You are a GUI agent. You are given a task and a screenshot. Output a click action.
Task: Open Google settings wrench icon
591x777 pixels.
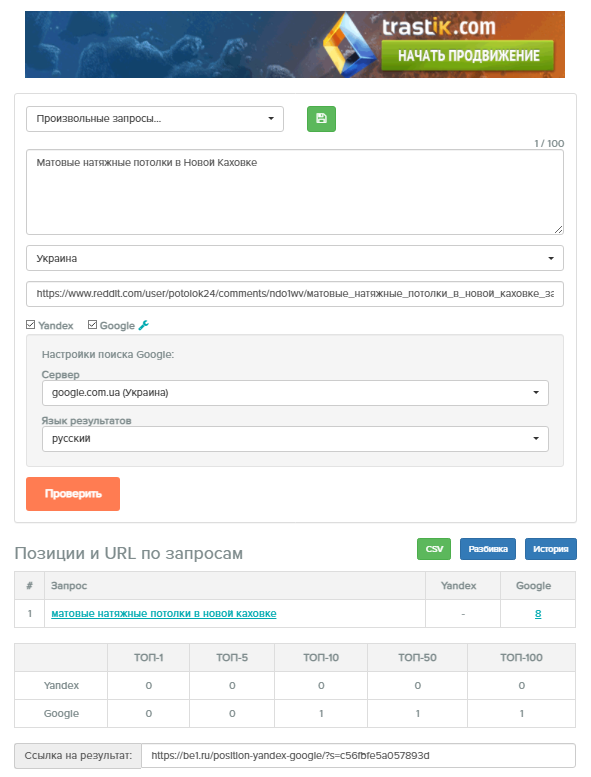tap(143, 325)
